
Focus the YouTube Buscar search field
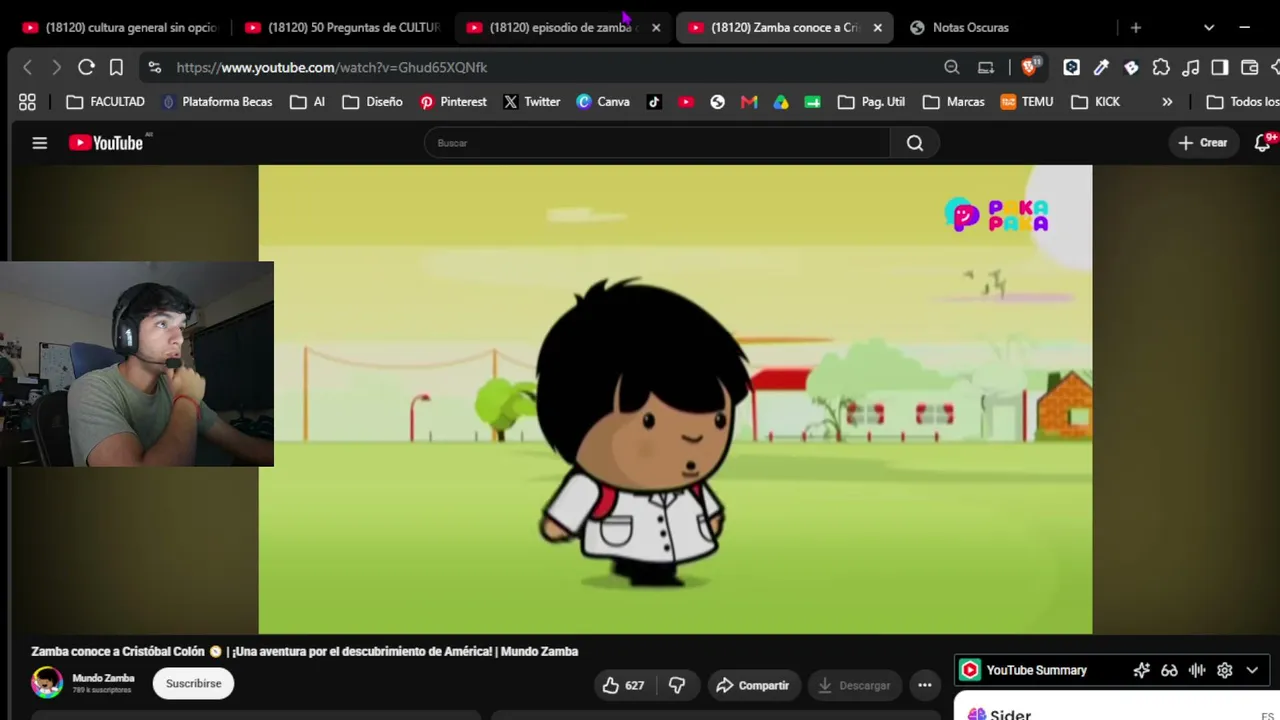tap(657, 143)
